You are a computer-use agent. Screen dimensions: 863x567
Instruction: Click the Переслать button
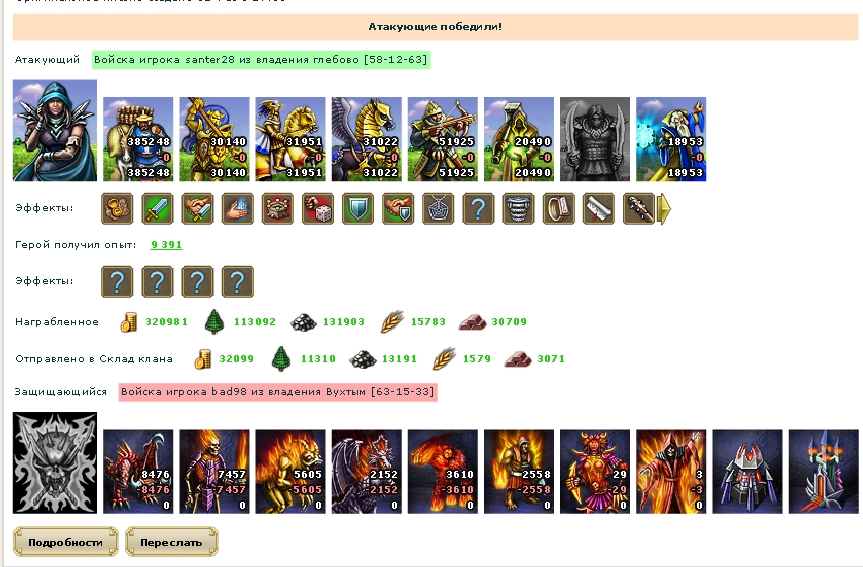(x=171, y=542)
